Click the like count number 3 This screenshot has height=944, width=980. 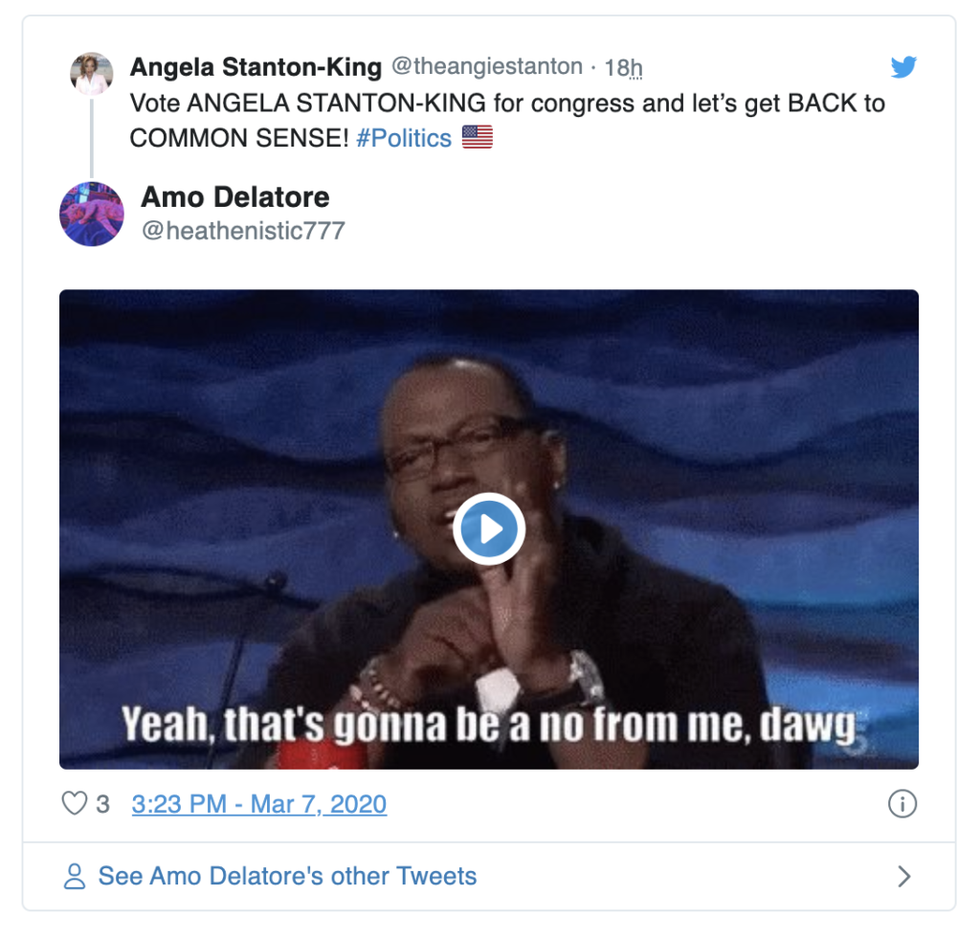(103, 804)
